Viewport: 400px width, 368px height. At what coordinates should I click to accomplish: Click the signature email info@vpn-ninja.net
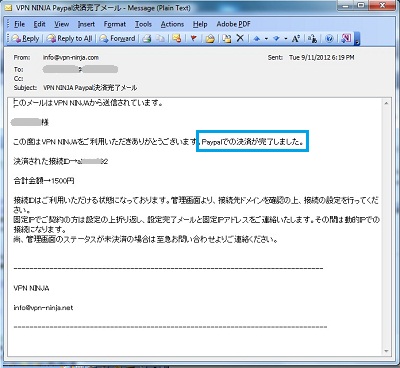[x=43, y=308]
